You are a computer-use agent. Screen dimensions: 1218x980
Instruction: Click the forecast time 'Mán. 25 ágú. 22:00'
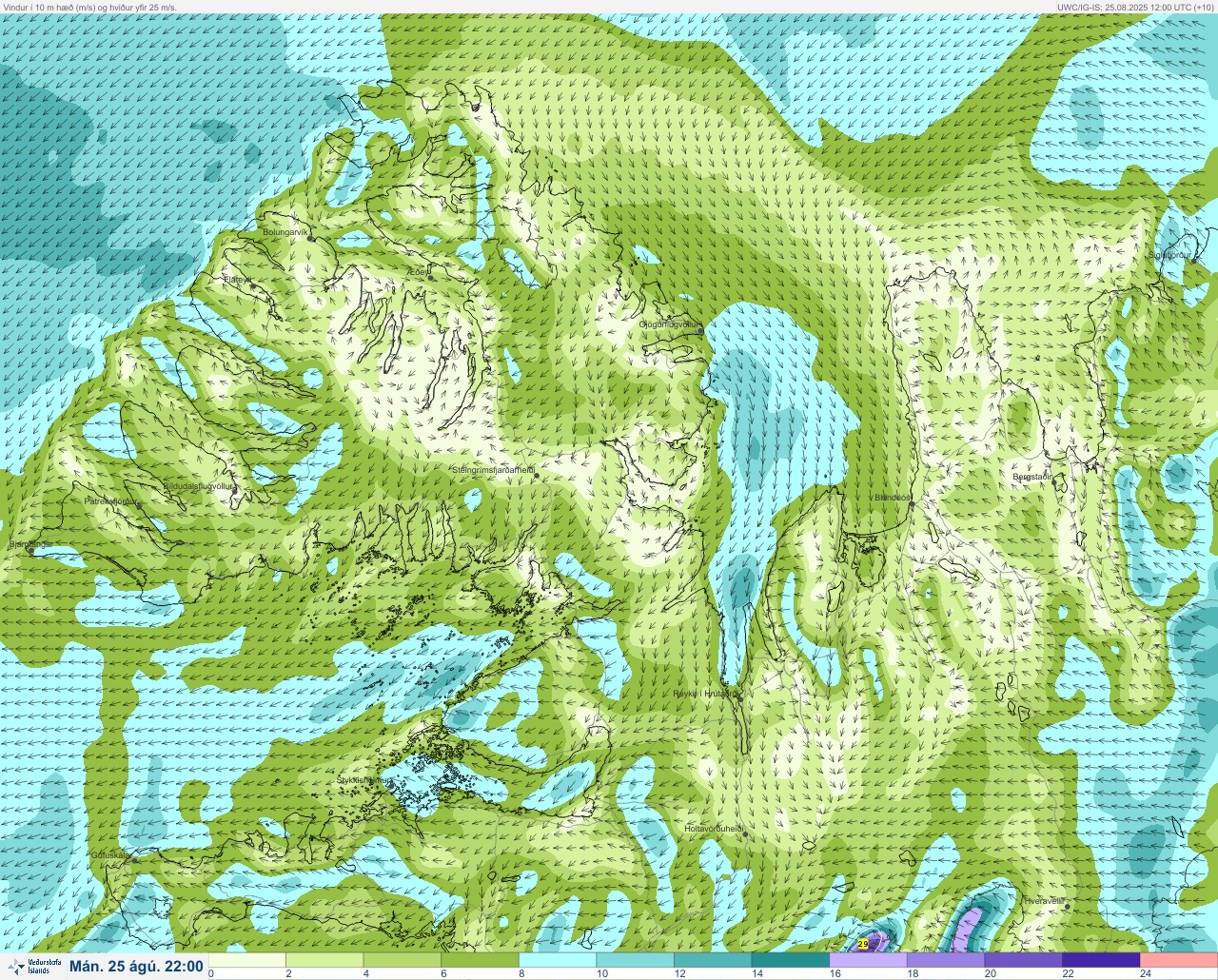(x=136, y=967)
